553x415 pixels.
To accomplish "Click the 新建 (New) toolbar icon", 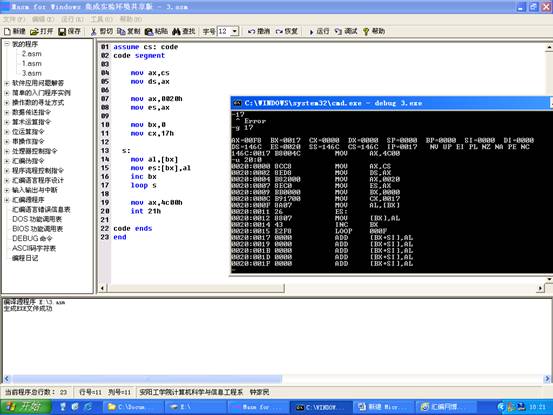I will point(15,31).
